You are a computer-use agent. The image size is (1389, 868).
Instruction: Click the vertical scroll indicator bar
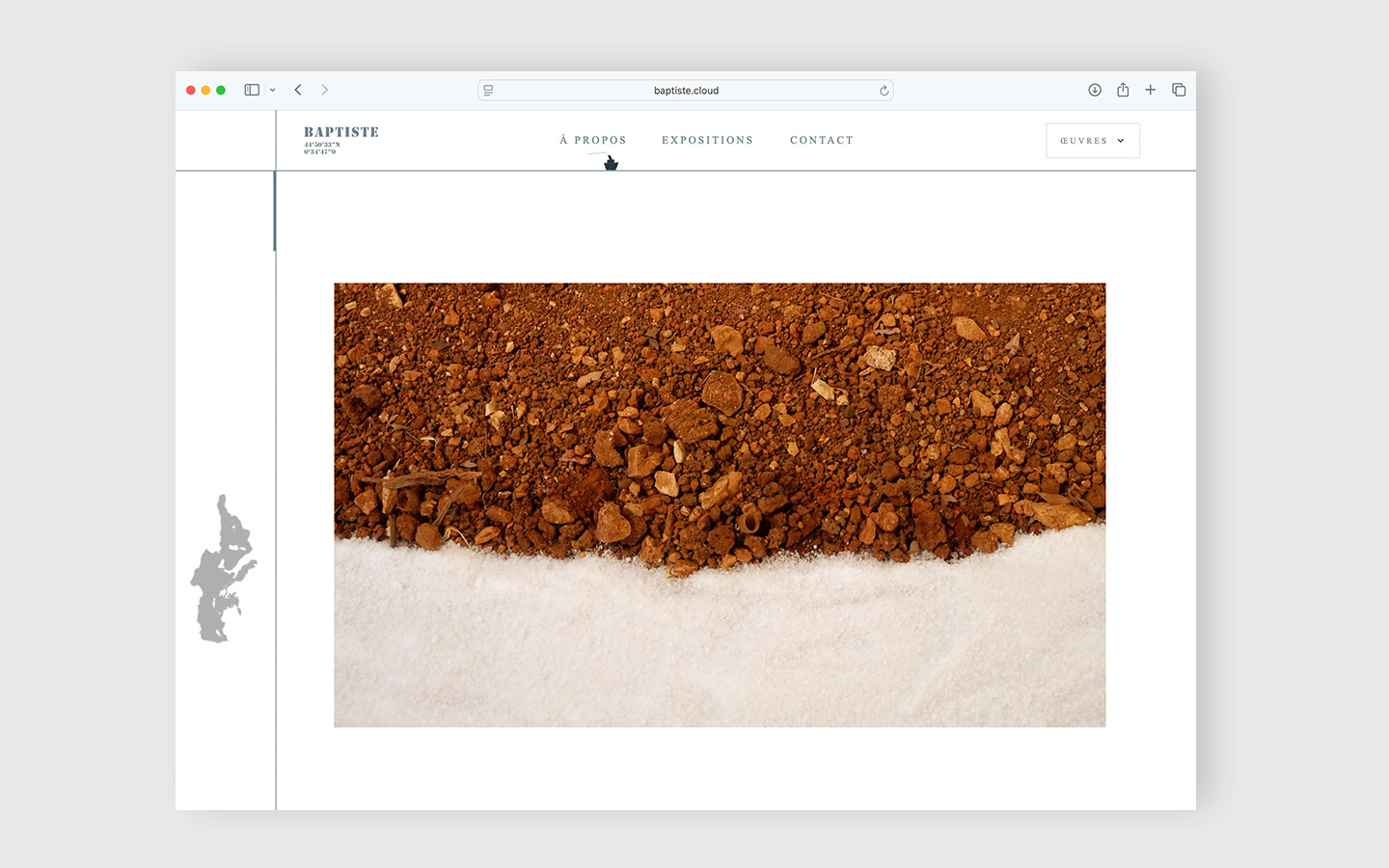tap(275, 211)
